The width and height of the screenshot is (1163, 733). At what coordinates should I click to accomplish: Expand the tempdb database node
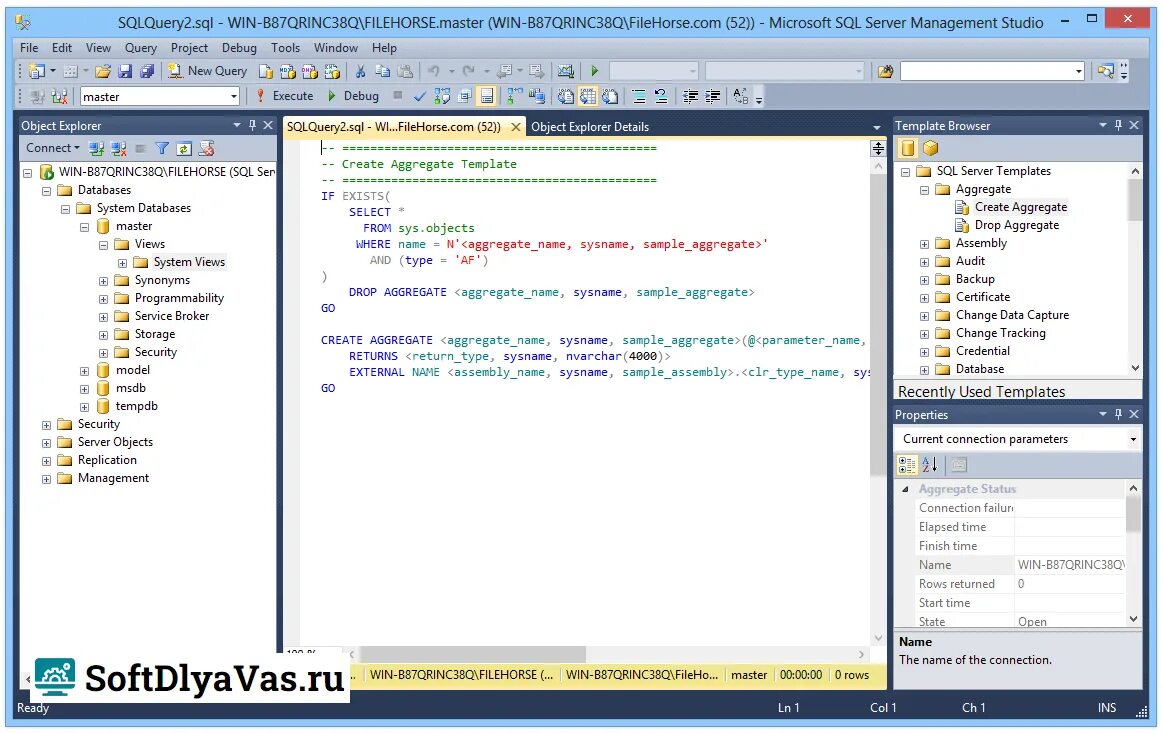click(85, 407)
